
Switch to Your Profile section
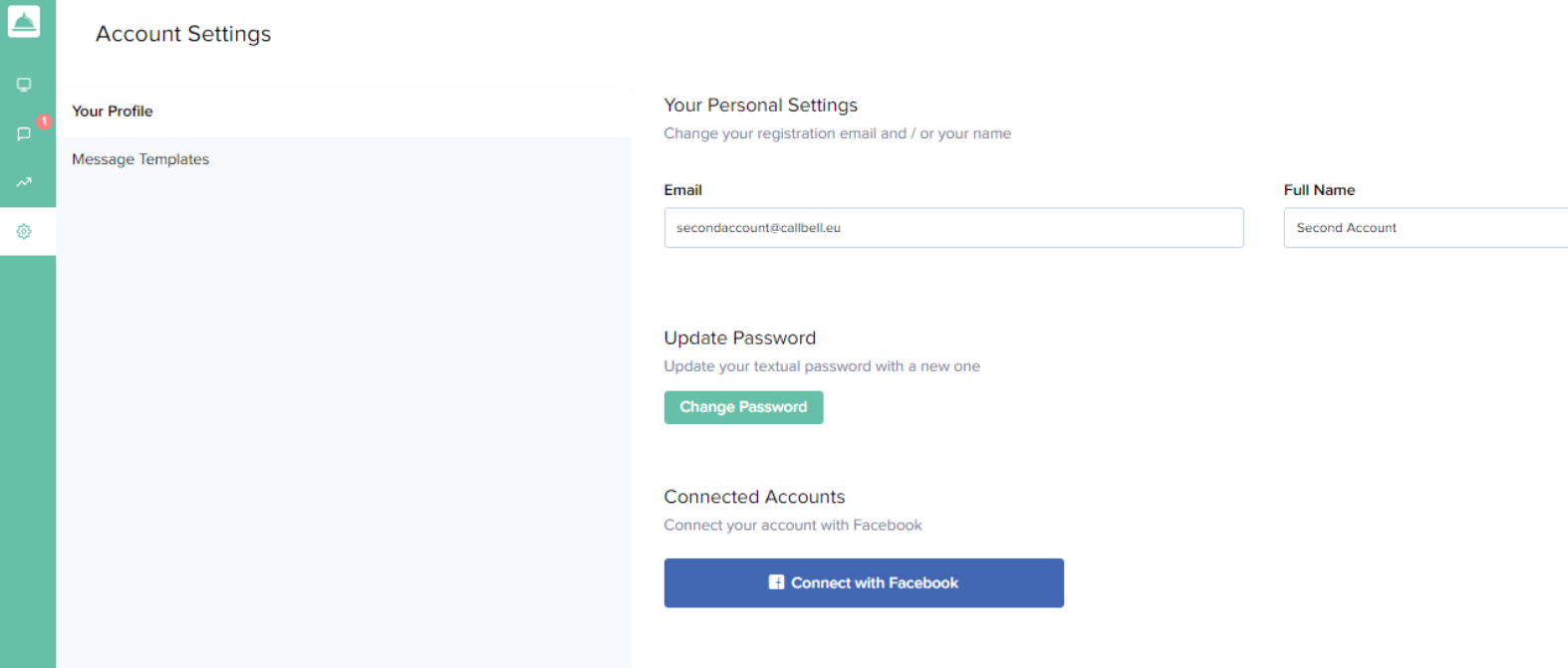pyautogui.click(x=113, y=111)
